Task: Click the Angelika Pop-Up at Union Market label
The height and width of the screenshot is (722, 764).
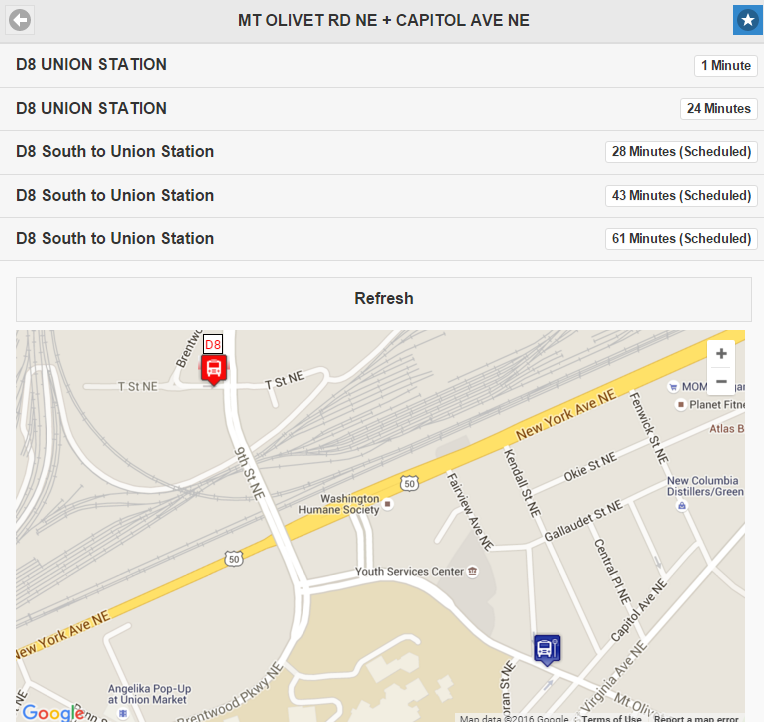Action: click(x=150, y=694)
